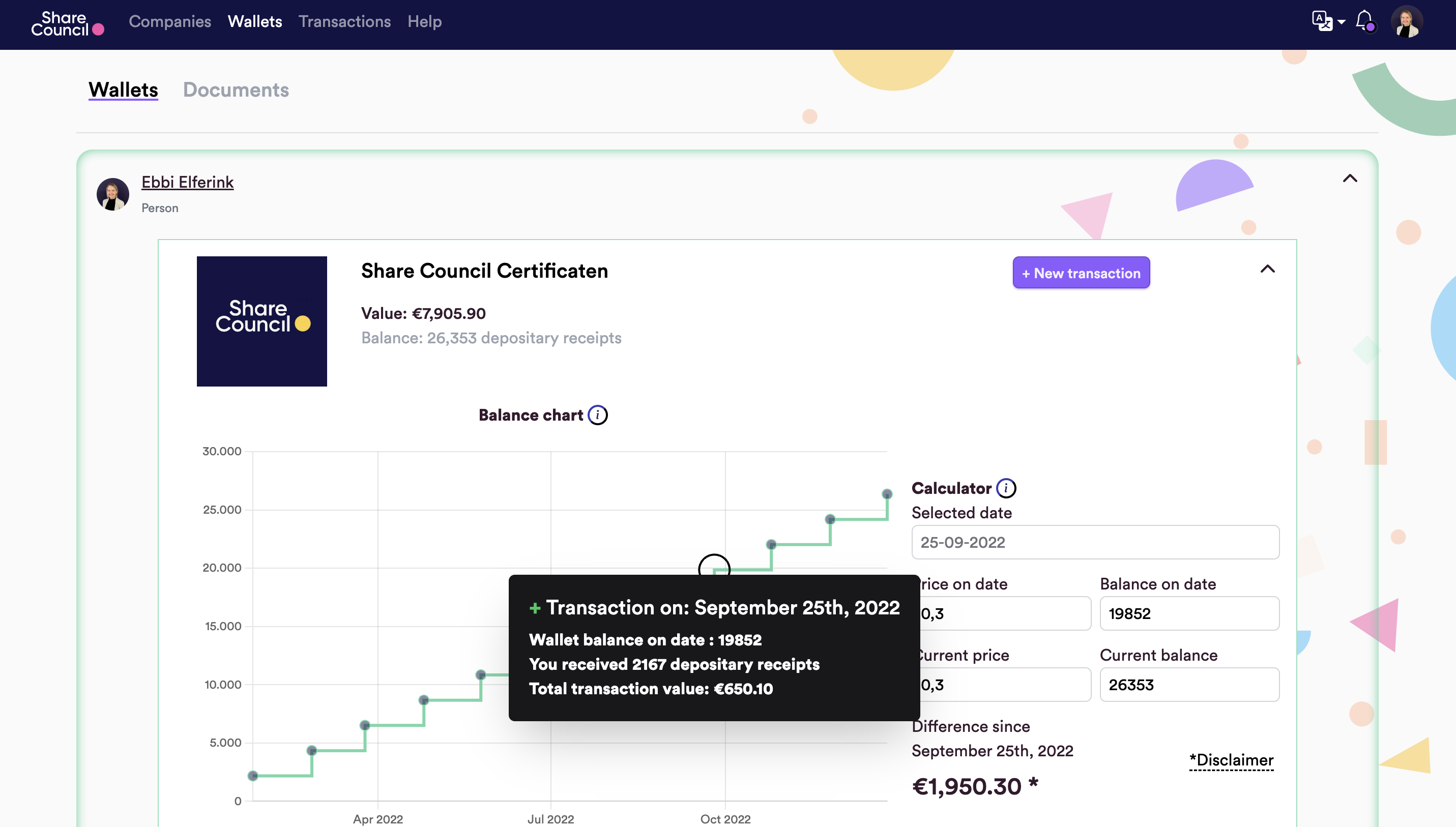Click the New transaction button

coord(1081,273)
